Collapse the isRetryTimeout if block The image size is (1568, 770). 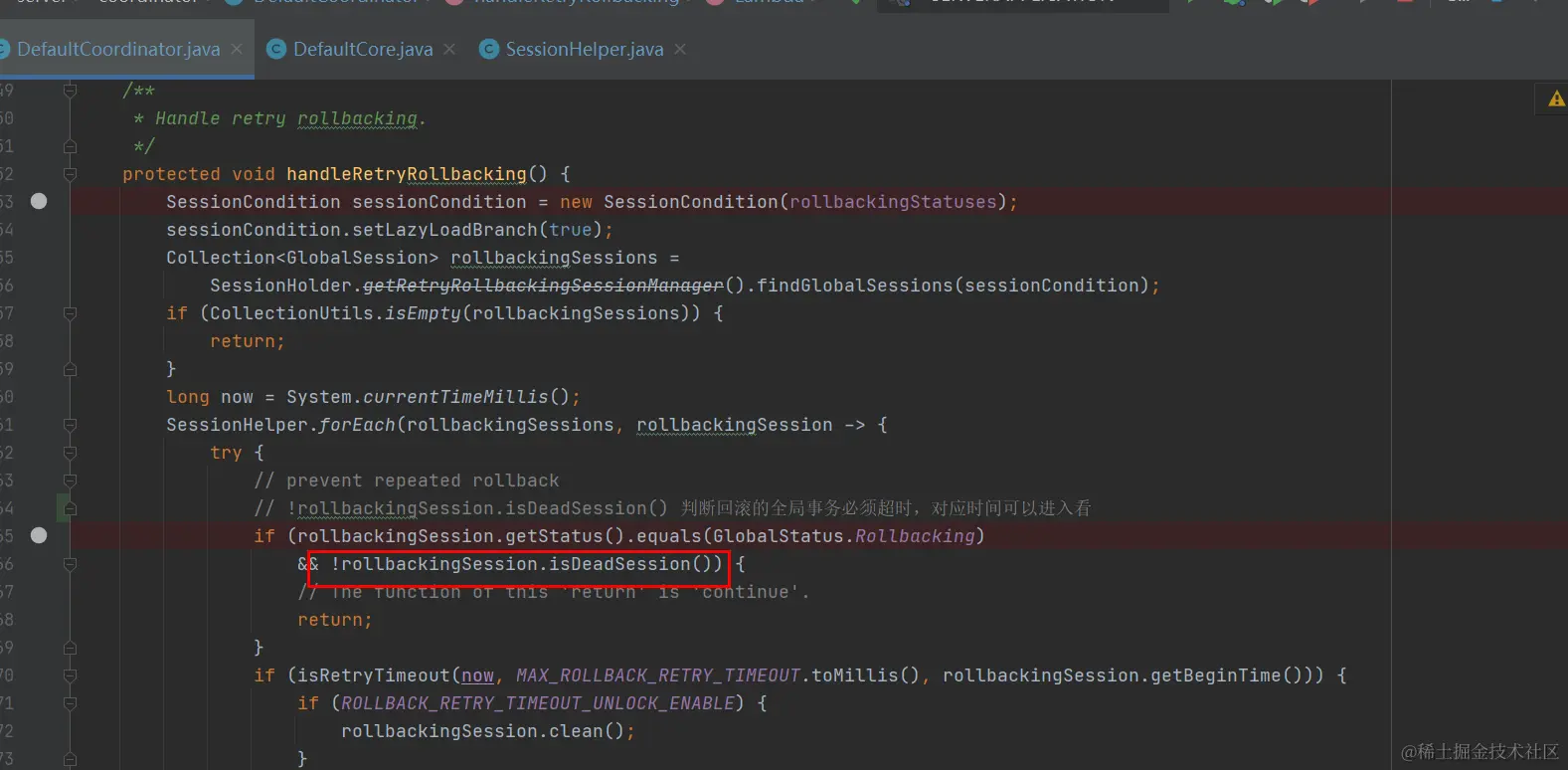pyautogui.click(x=70, y=675)
